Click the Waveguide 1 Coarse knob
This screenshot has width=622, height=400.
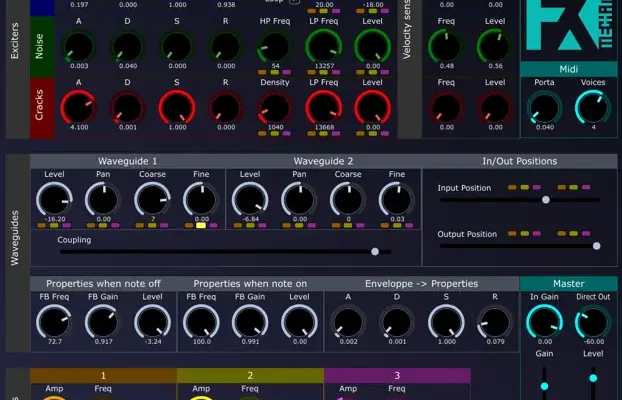tap(152, 199)
